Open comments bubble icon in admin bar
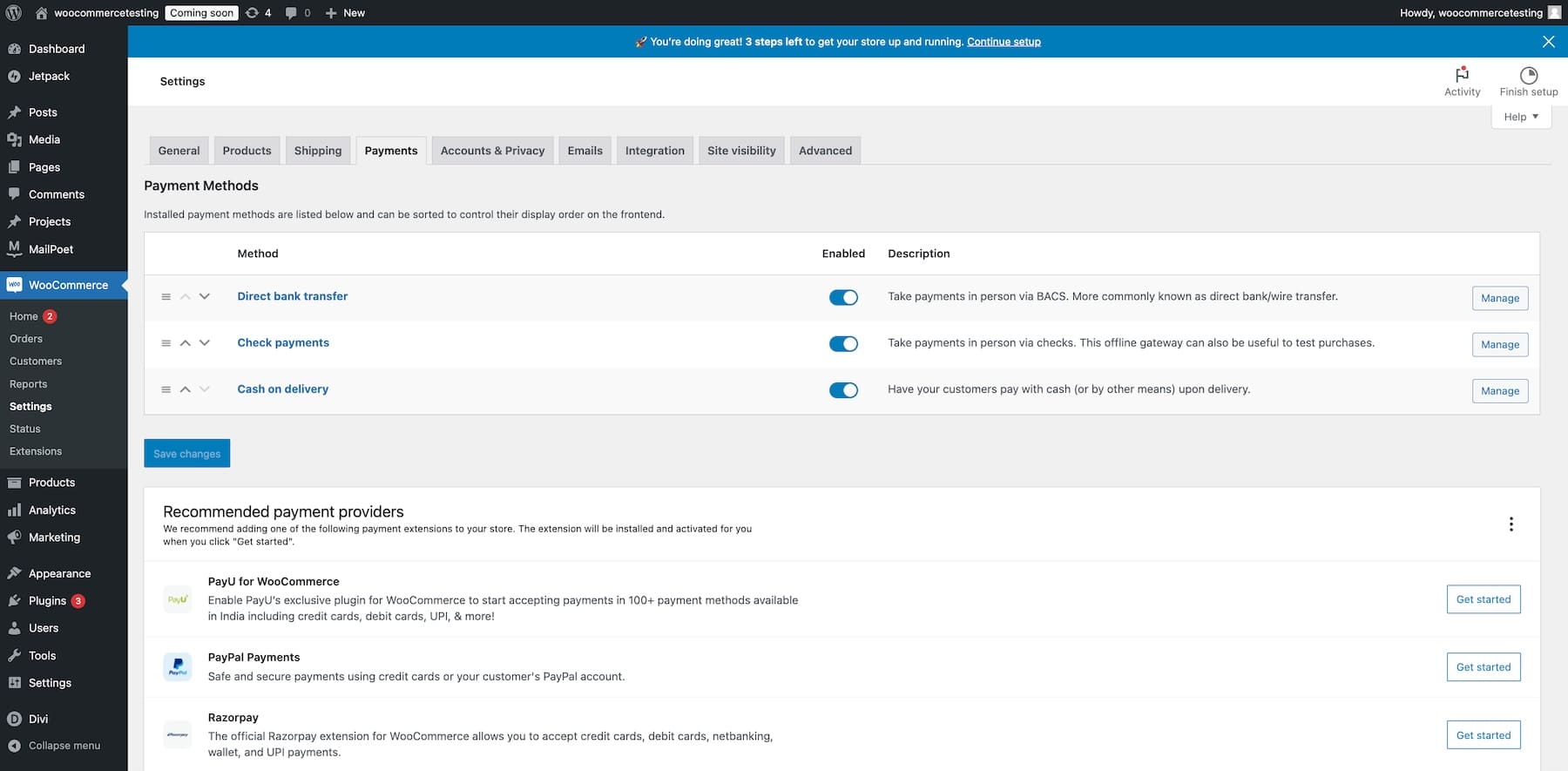Image resolution: width=1568 pixels, height=771 pixels. coord(291,13)
